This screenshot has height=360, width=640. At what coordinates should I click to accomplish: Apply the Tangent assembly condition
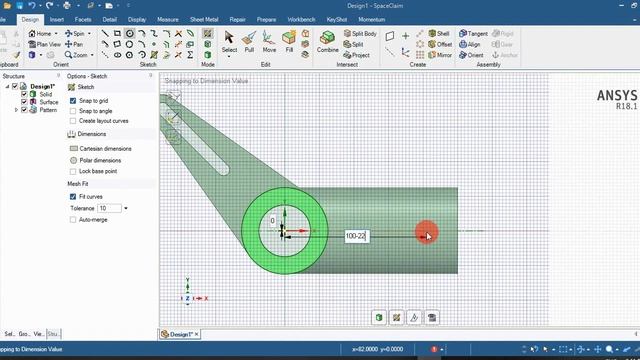pos(473,33)
